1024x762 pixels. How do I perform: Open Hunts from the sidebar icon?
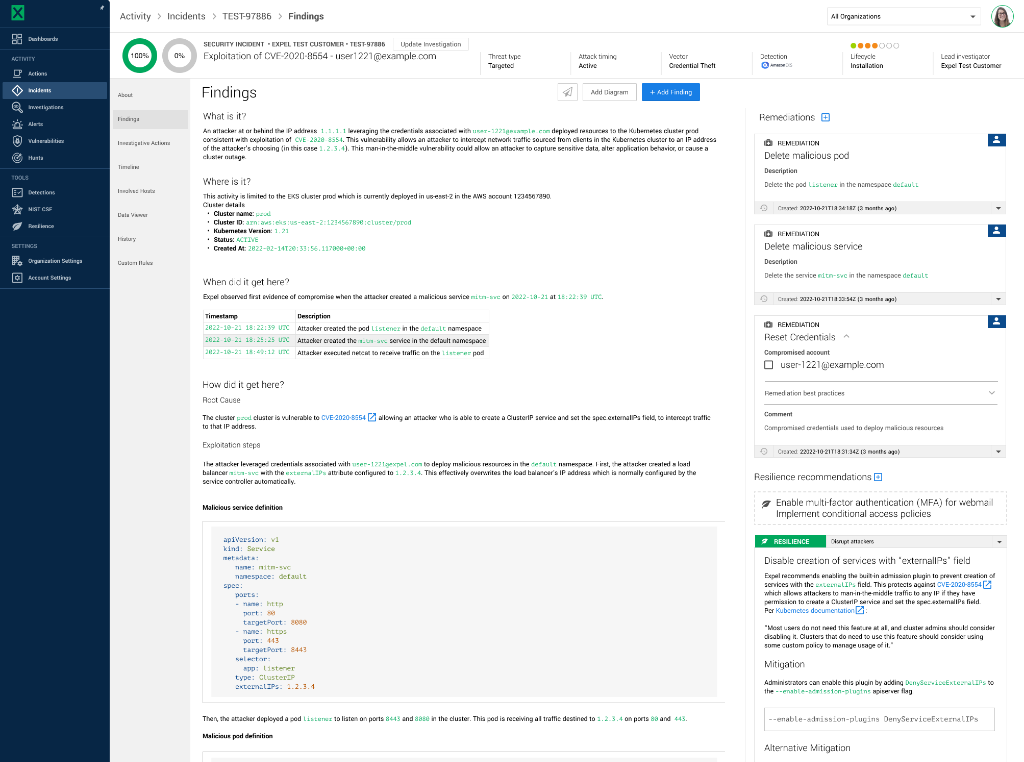(x=17, y=158)
